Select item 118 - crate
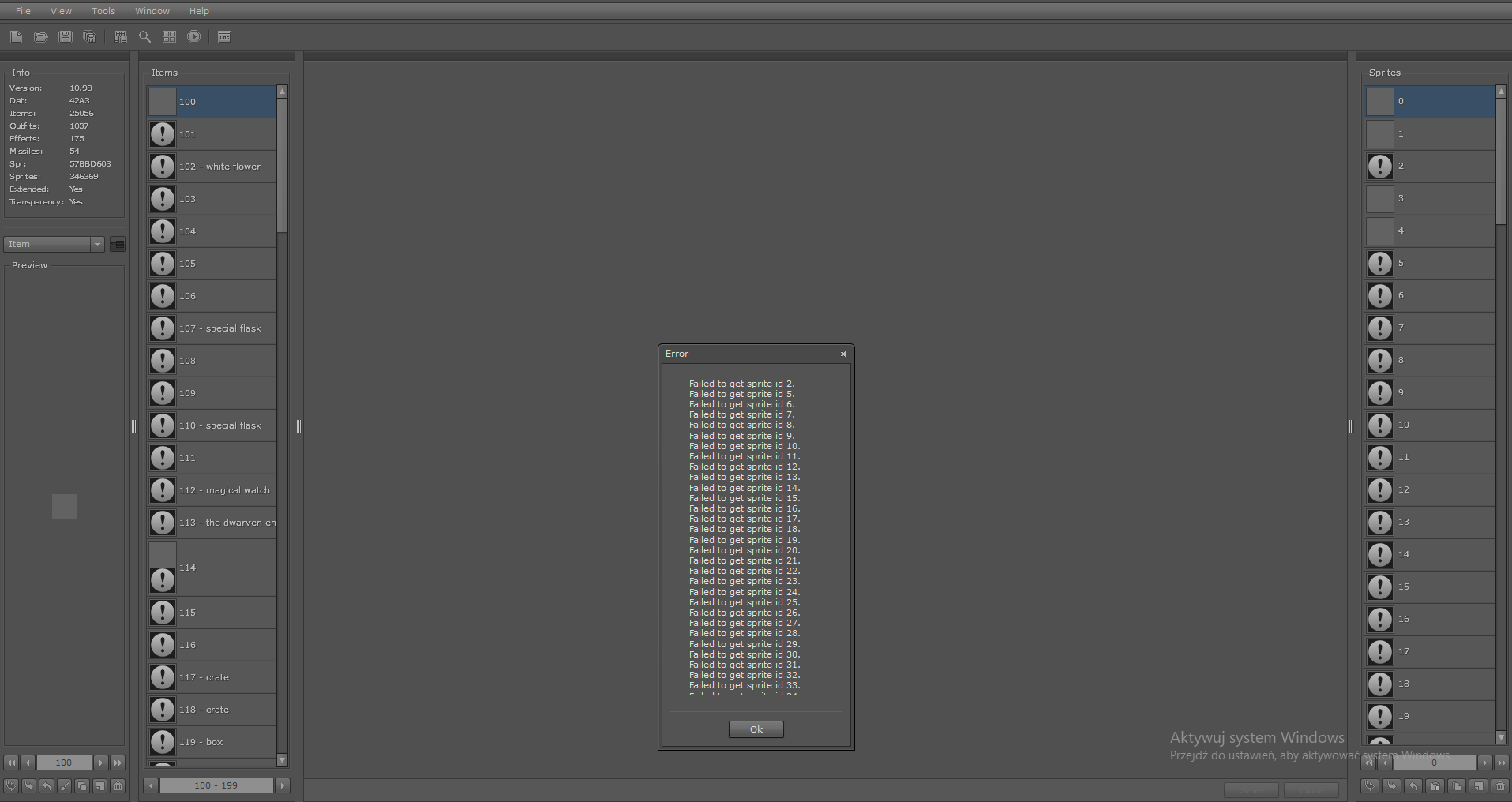 pyautogui.click(x=212, y=710)
